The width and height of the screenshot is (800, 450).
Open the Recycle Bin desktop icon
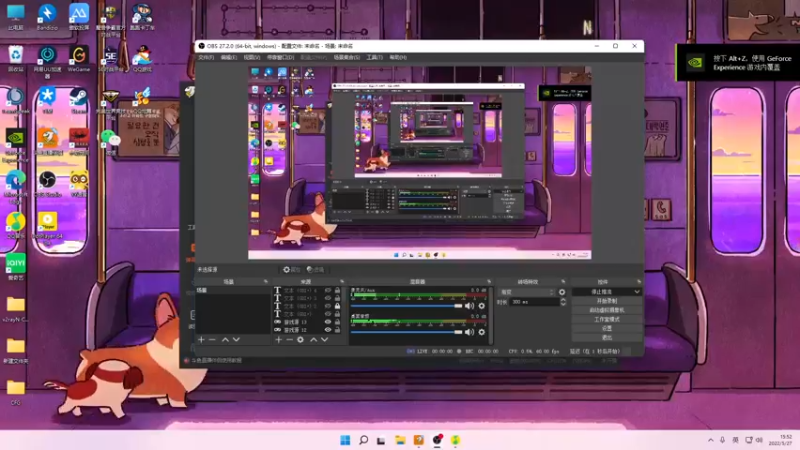[15, 59]
